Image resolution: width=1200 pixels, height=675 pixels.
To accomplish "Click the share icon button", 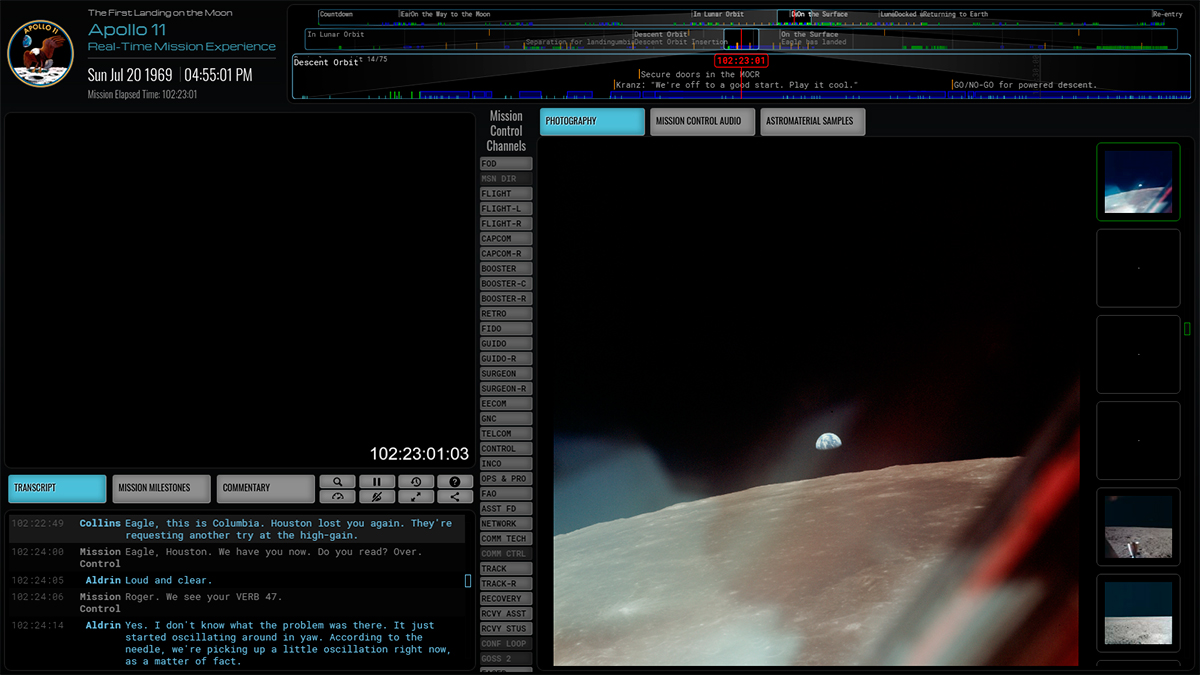I will coord(455,496).
